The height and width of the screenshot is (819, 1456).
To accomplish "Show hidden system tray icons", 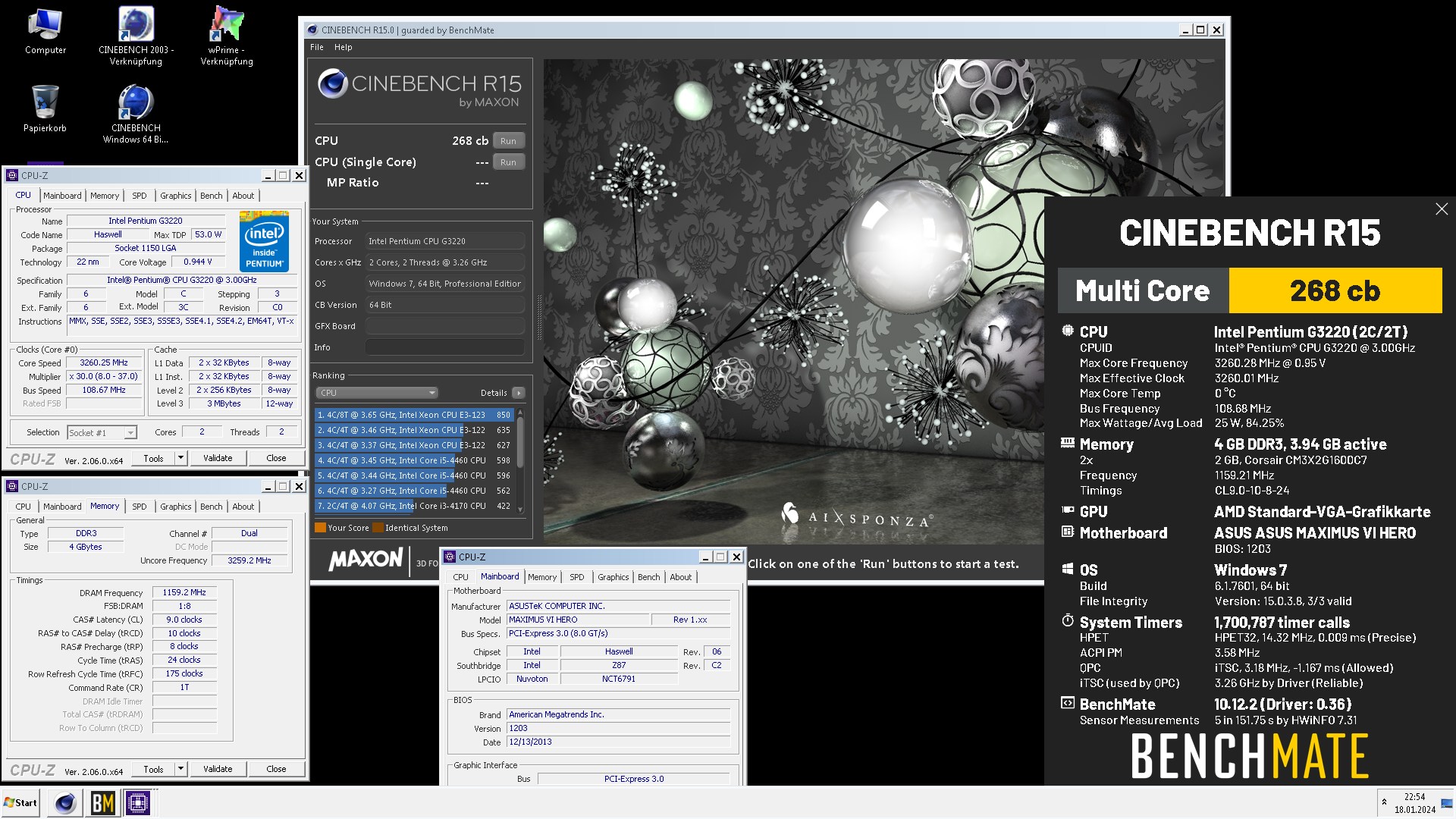I will (1384, 802).
